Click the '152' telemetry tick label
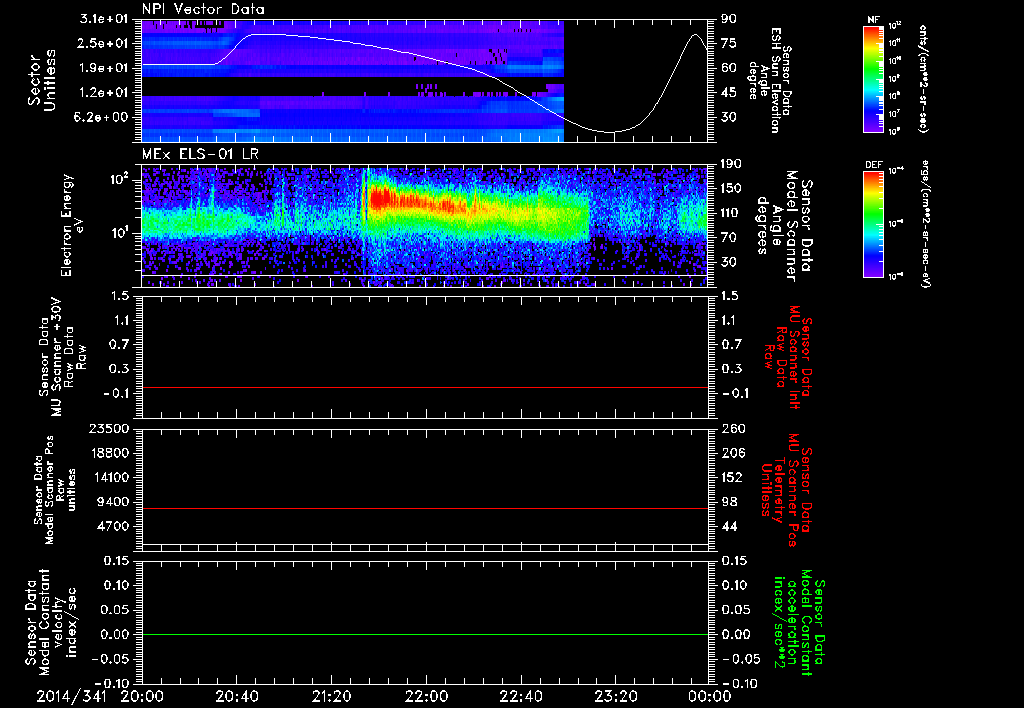The height and width of the screenshot is (708, 1024). point(732,477)
